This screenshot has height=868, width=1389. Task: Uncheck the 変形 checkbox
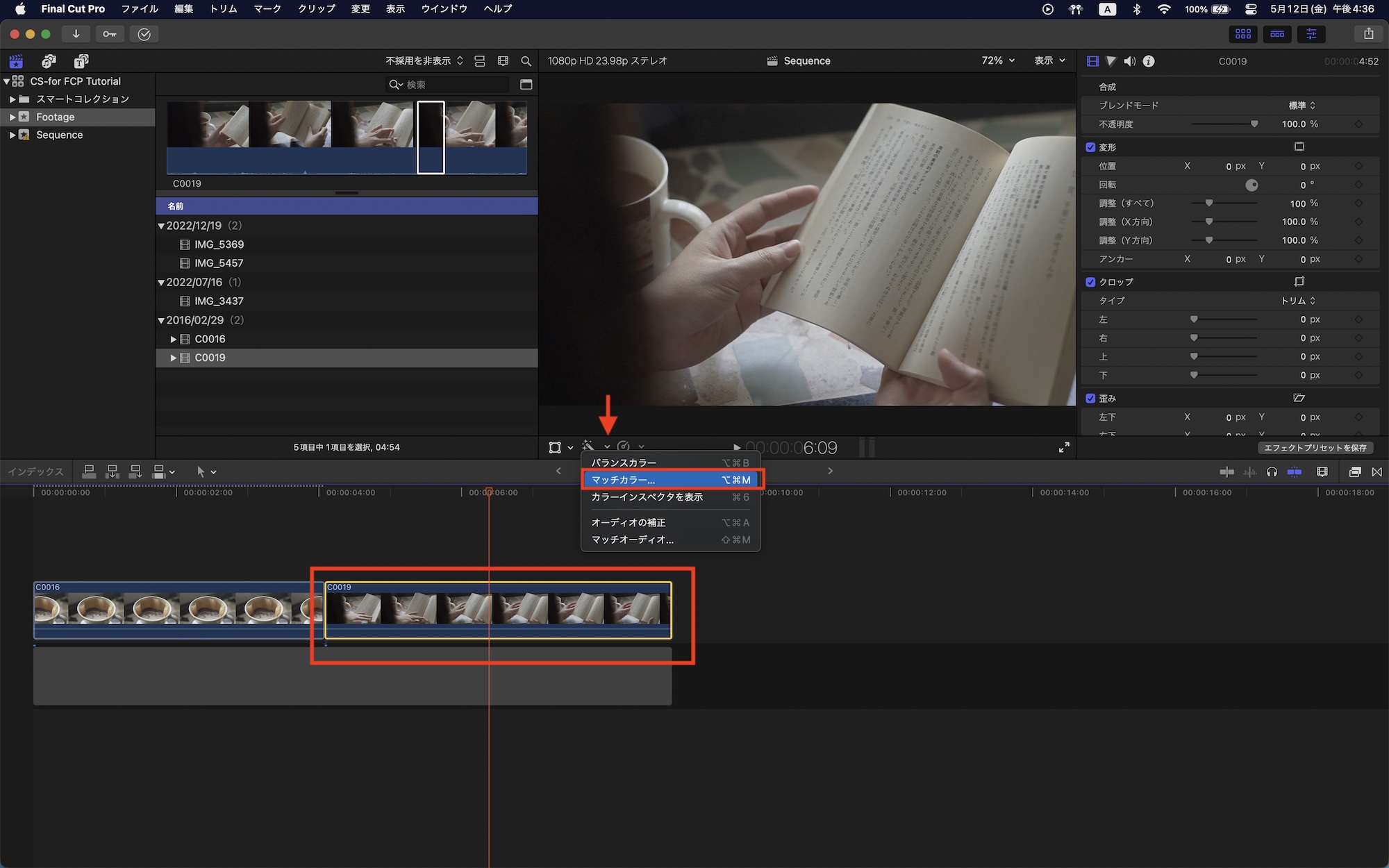click(x=1090, y=147)
